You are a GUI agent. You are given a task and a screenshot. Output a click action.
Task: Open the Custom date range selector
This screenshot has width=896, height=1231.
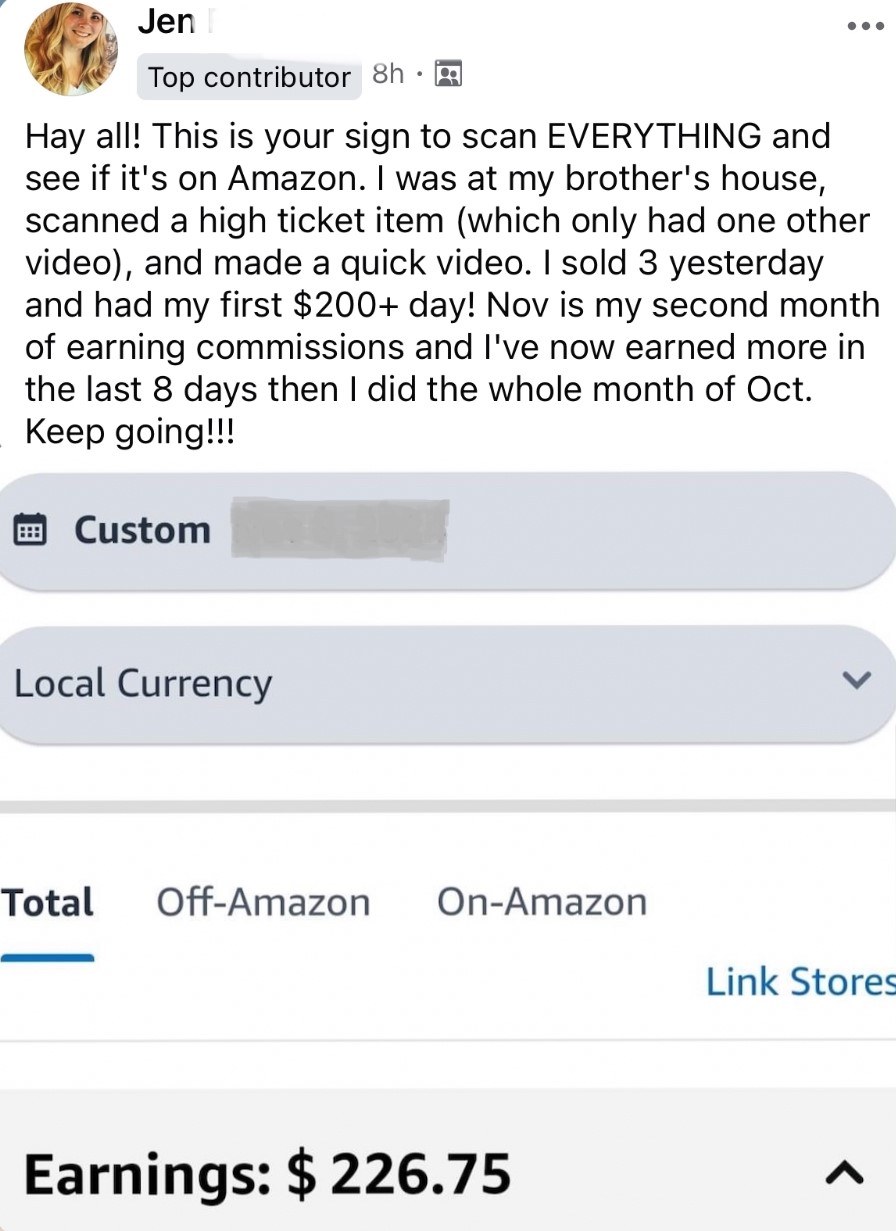[x=142, y=530]
